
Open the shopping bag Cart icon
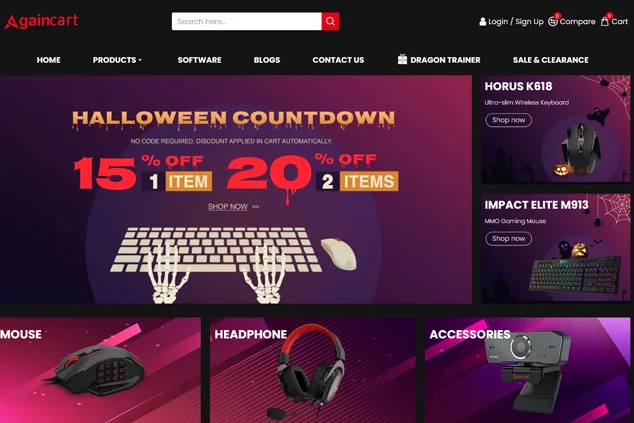(x=604, y=21)
